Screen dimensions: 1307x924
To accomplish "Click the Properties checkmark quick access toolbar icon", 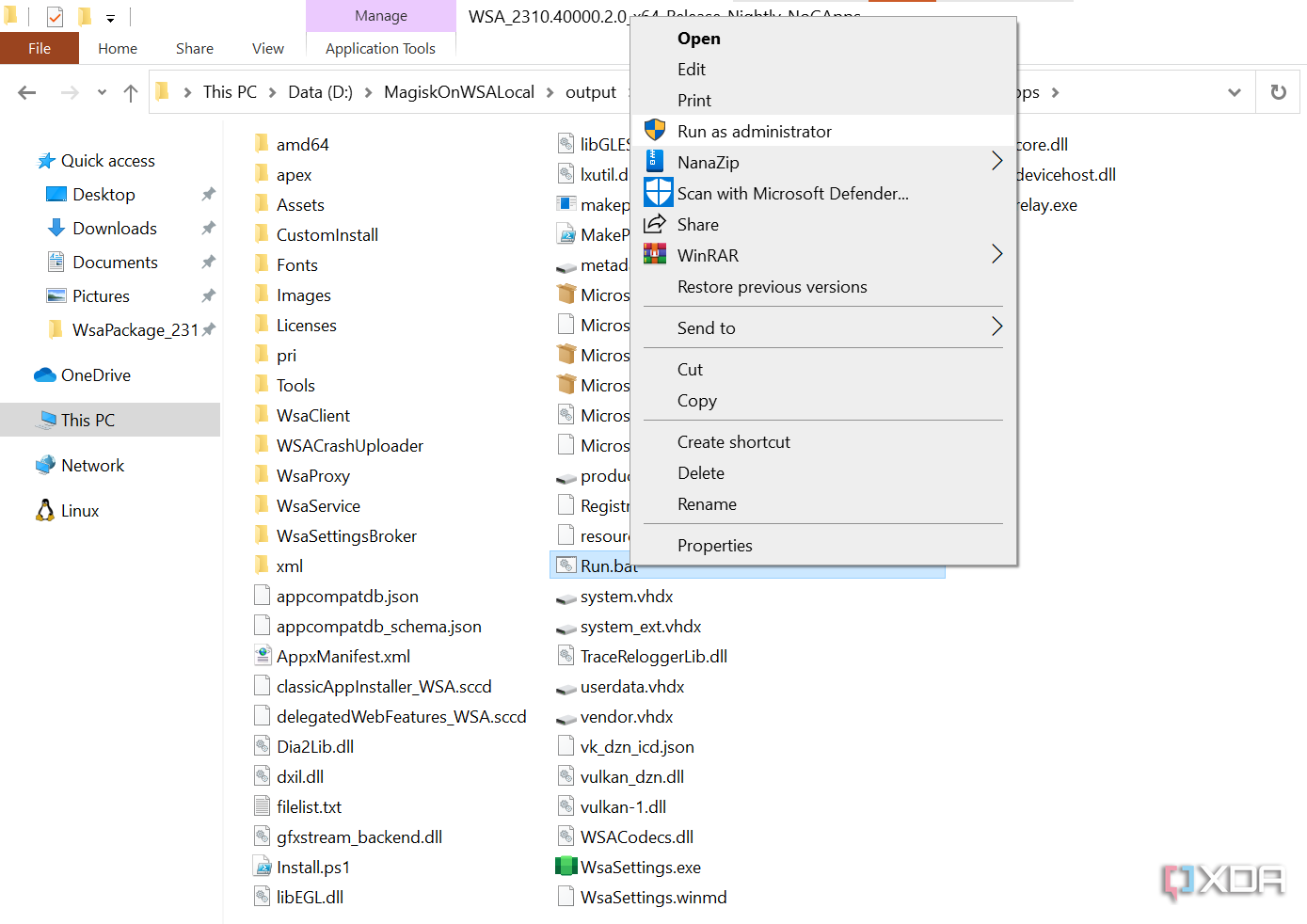I will coord(56,17).
